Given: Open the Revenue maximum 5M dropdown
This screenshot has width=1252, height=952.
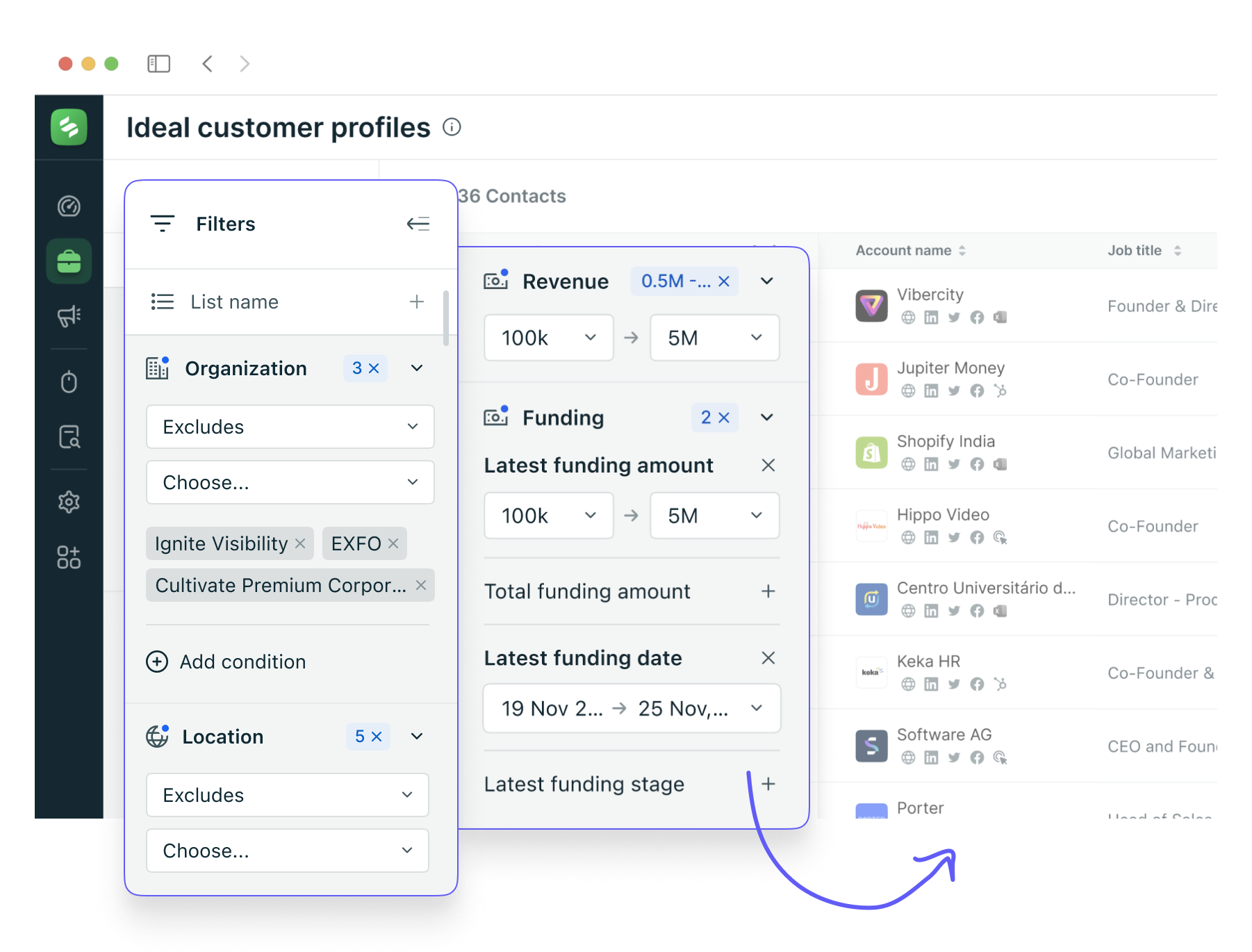Looking at the screenshot, I should coord(714,338).
